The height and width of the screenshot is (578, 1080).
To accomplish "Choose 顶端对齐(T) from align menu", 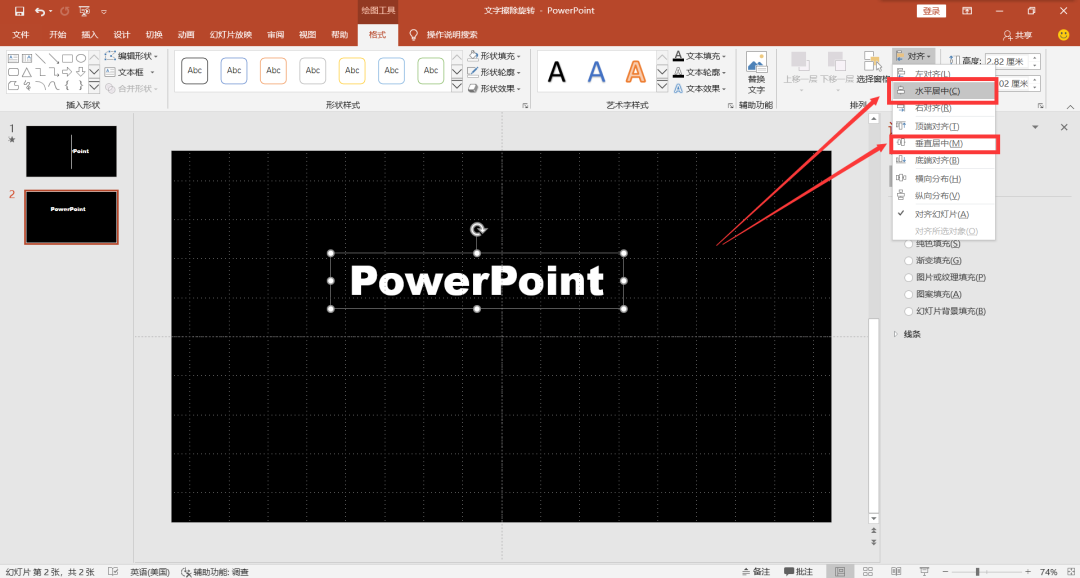I will [x=944, y=126].
